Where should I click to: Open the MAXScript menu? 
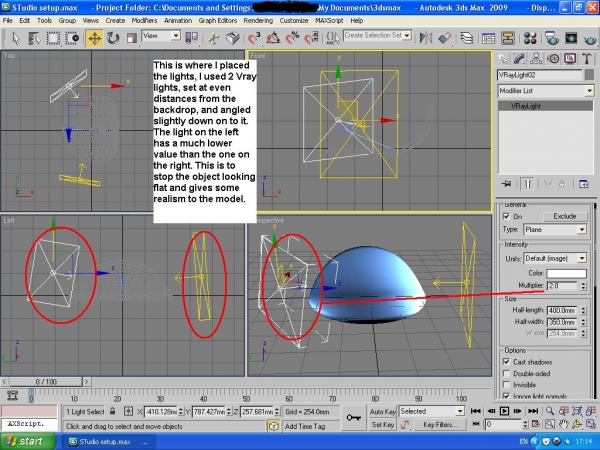tap(329, 21)
